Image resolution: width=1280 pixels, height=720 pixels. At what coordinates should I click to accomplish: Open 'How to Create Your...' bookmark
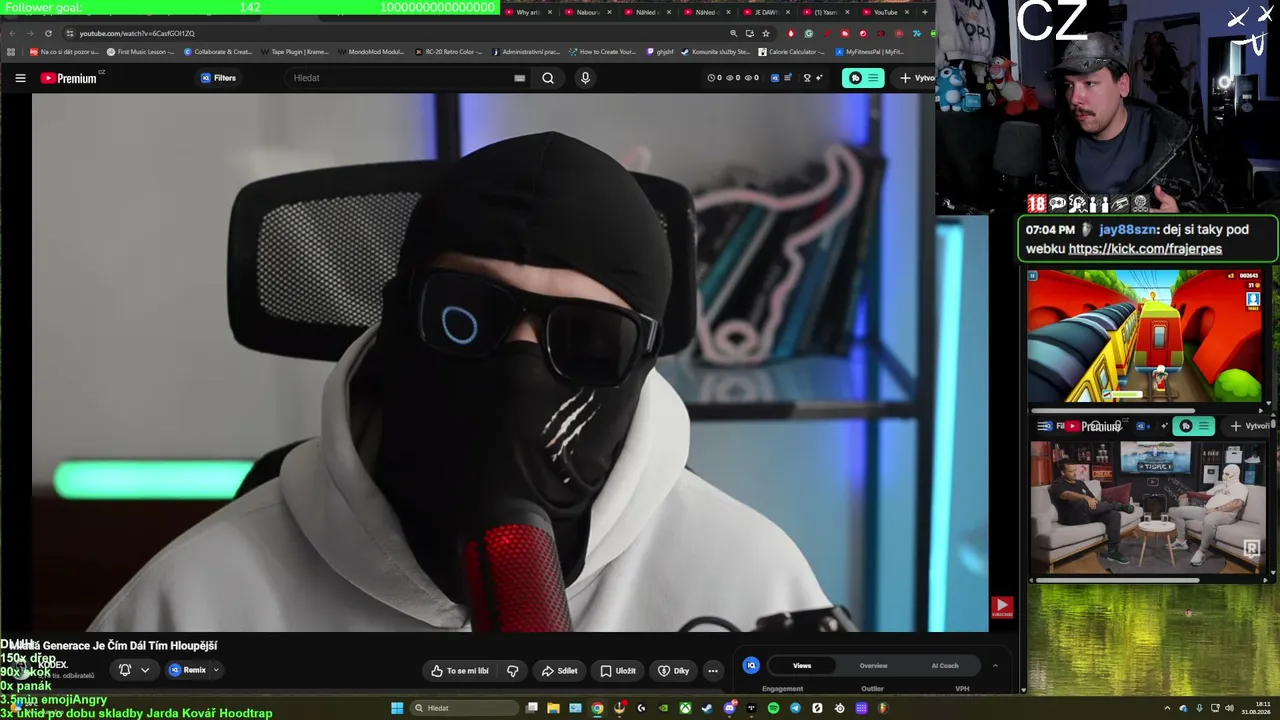pyautogui.click(x=602, y=51)
